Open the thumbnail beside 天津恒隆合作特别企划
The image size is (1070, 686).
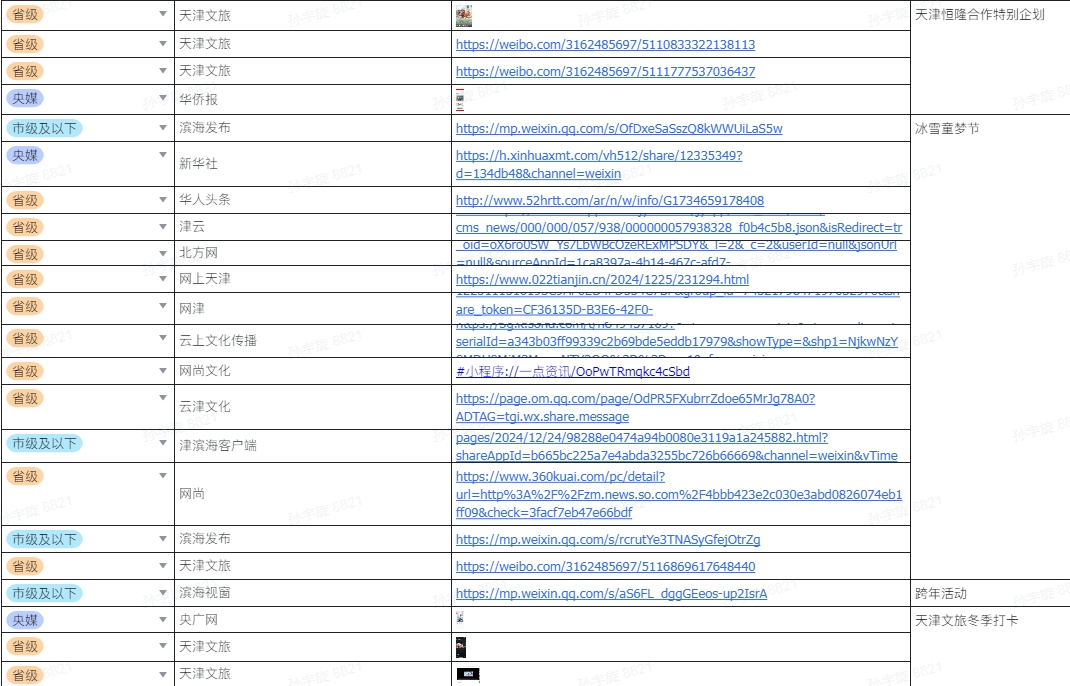(x=464, y=16)
